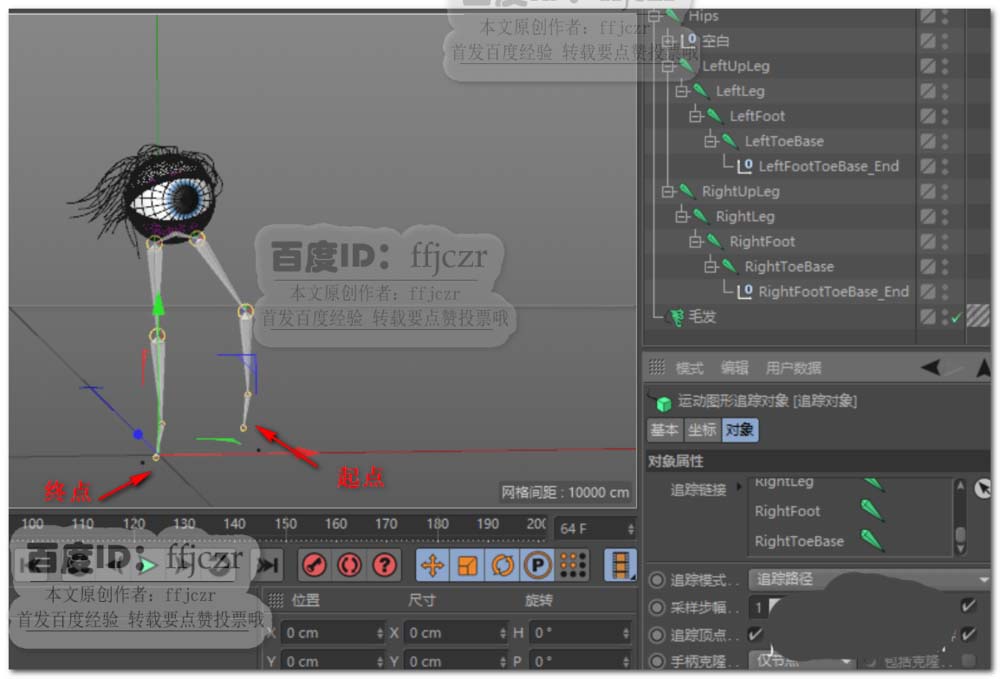Open the 追踪模式 dropdown showing 追踪路径

coord(870,579)
